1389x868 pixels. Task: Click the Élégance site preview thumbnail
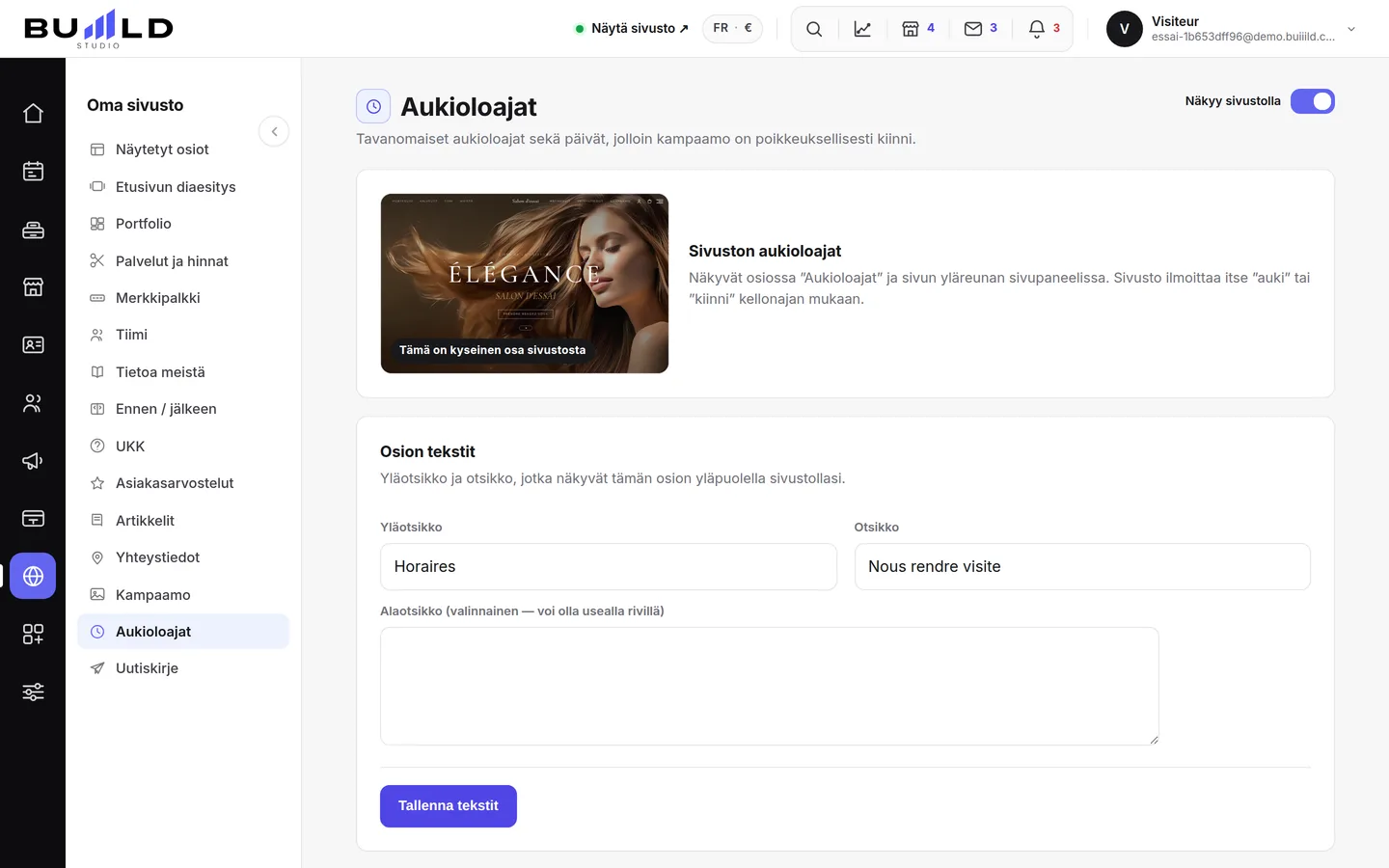[x=525, y=284]
